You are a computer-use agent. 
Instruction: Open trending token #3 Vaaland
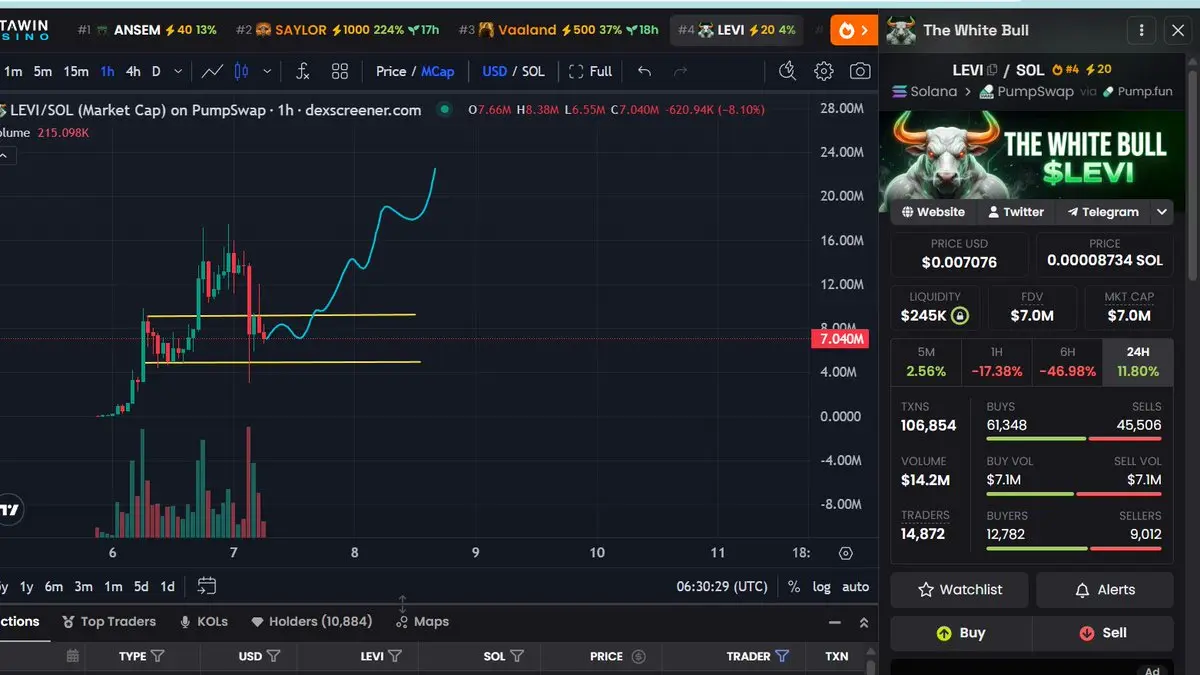pyautogui.click(x=558, y=30)
